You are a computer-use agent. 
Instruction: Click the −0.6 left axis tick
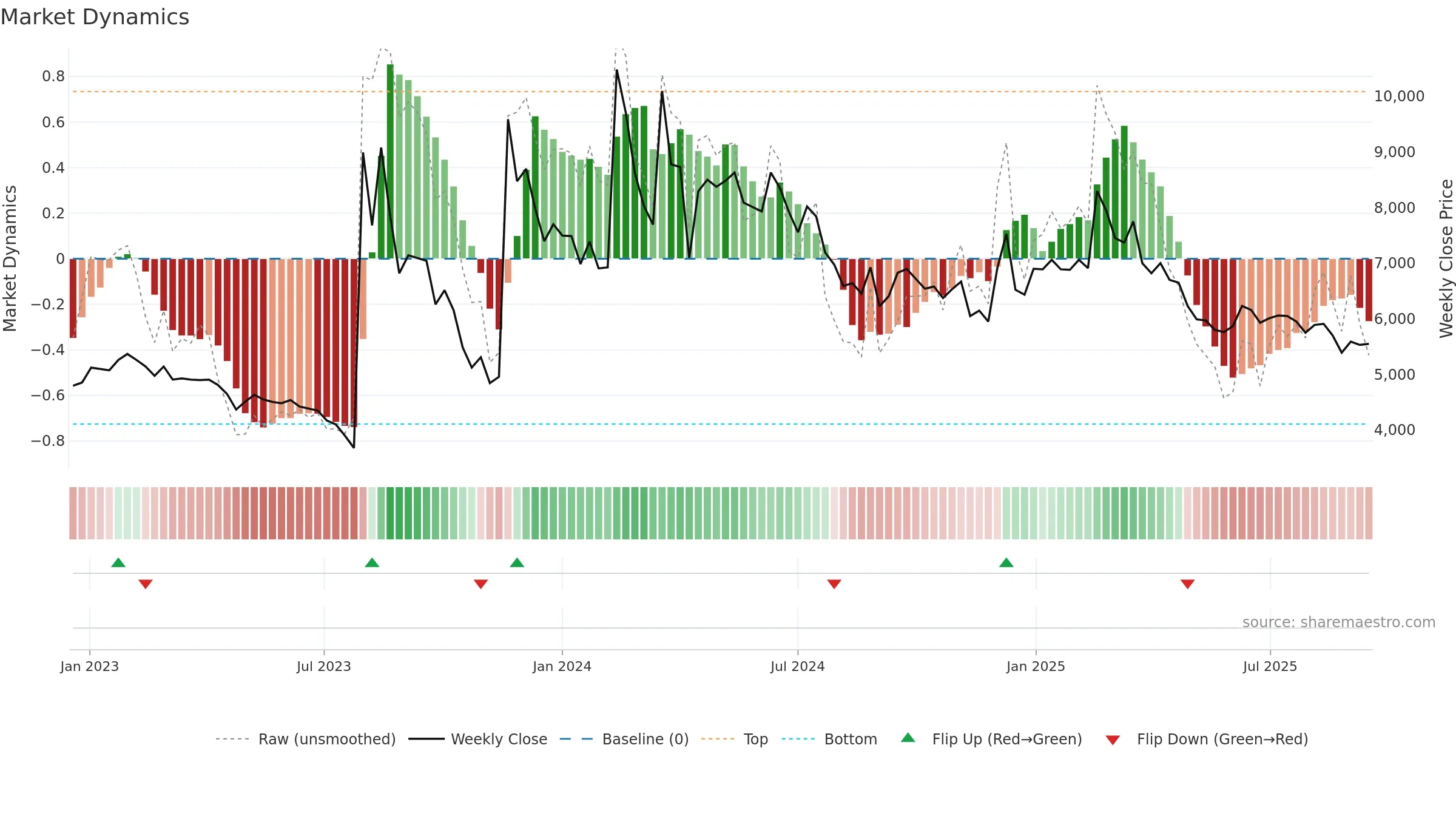pyautogui.click(x=48, y=395)
